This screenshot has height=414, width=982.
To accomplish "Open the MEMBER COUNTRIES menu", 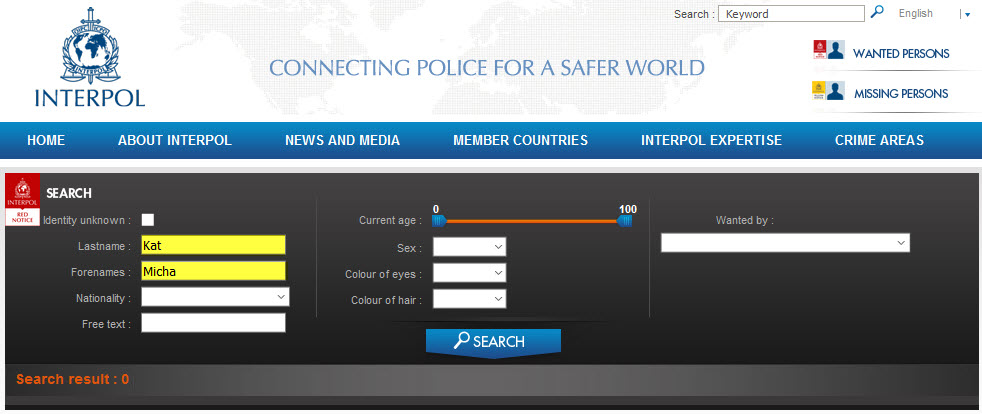I will 520,140.
